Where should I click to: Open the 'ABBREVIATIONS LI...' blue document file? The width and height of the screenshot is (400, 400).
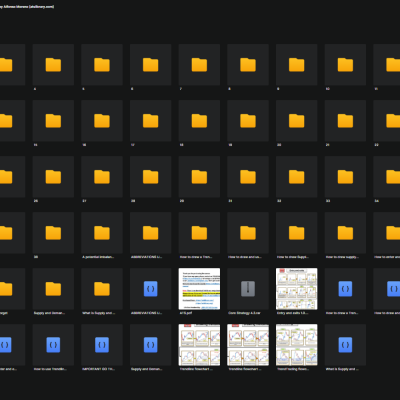pyautogui.click(x=151, y=289)
